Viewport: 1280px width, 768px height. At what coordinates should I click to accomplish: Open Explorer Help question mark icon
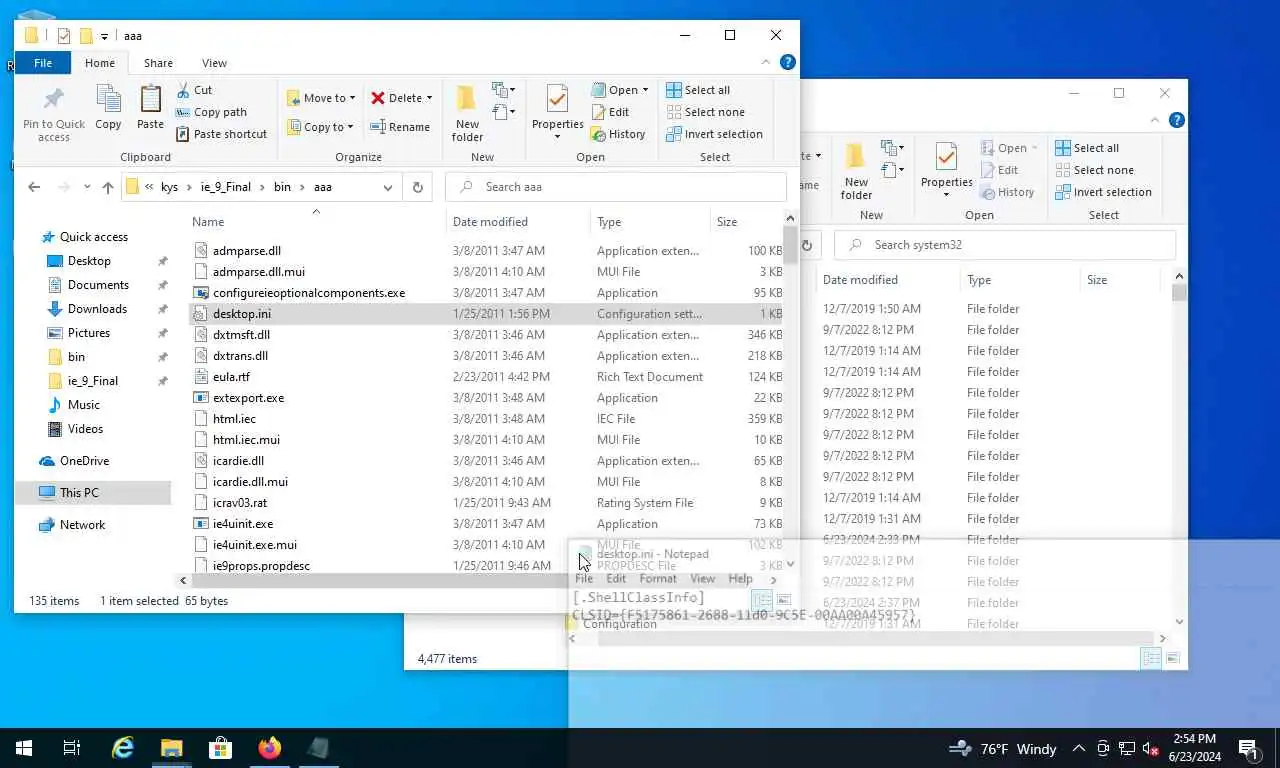pyautogui.click(x=788, y=62)
